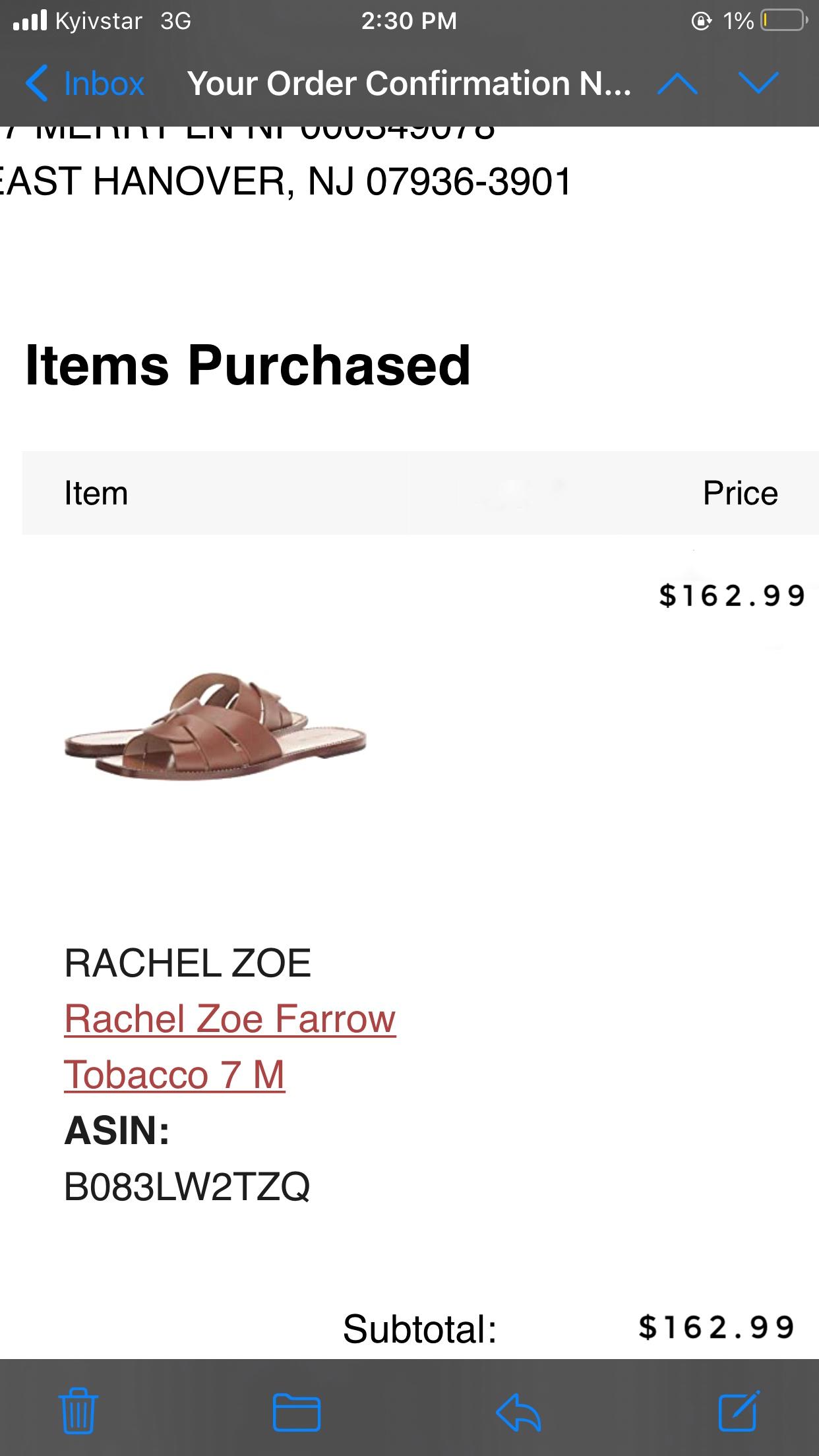
Task: Open the move-to-folder icon
Action: [x=297, y=1412]
